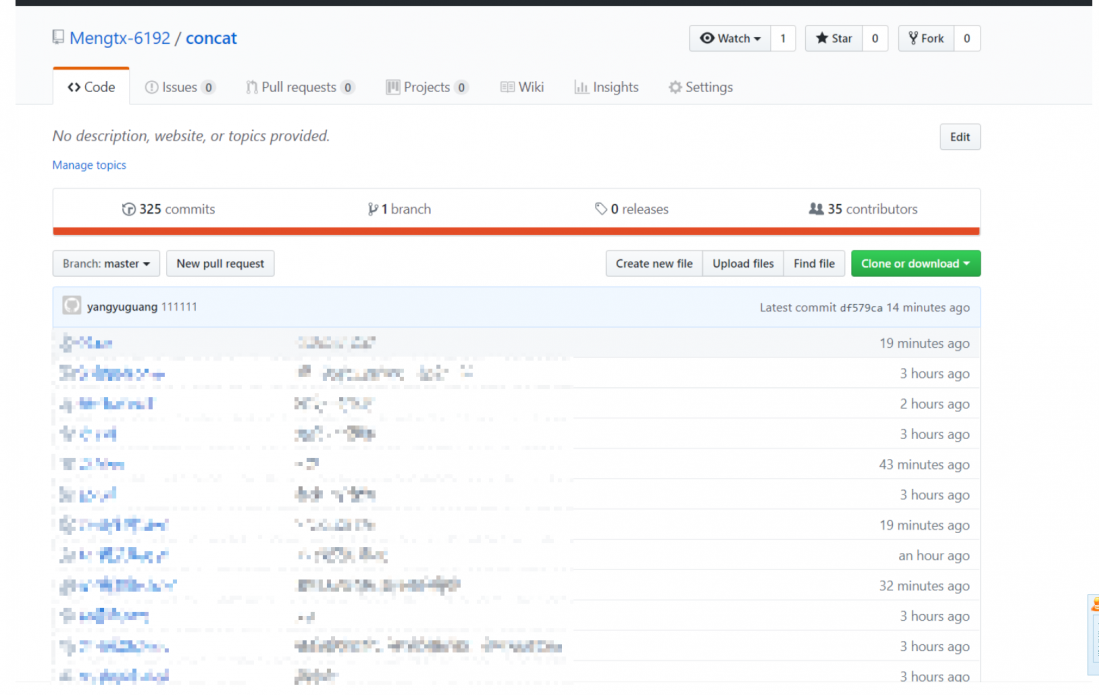Open the latest commit hash df579ca
This screenshot has width=1099, height=695.
[x=861, y=308]
